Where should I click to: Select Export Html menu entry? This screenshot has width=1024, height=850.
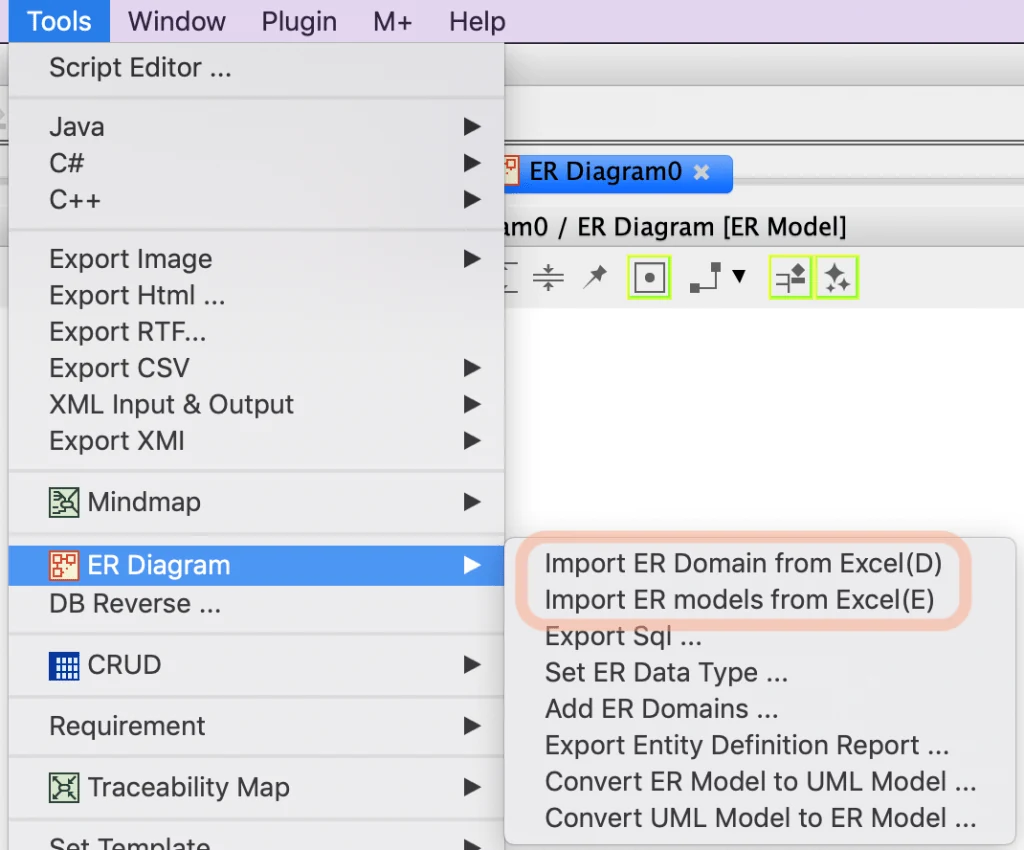click(x=256, y=296)
